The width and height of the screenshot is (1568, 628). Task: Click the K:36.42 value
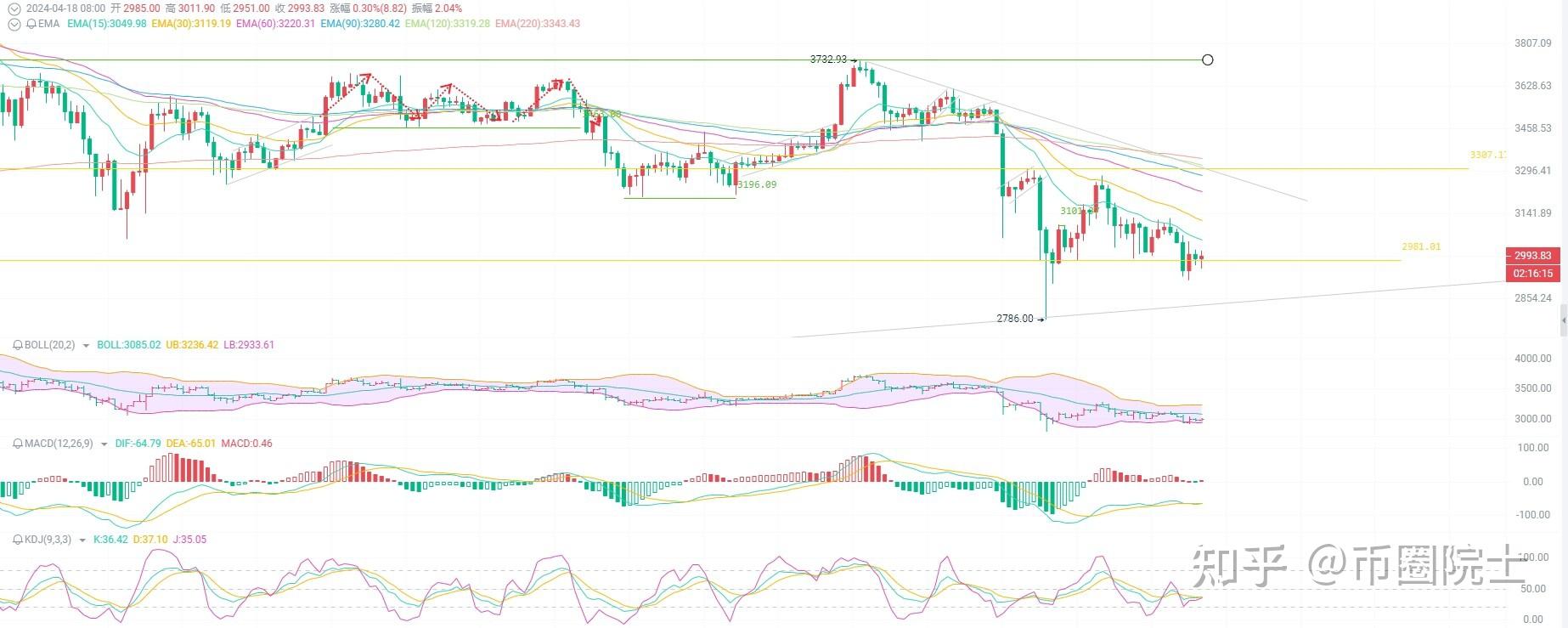(110, 540)
